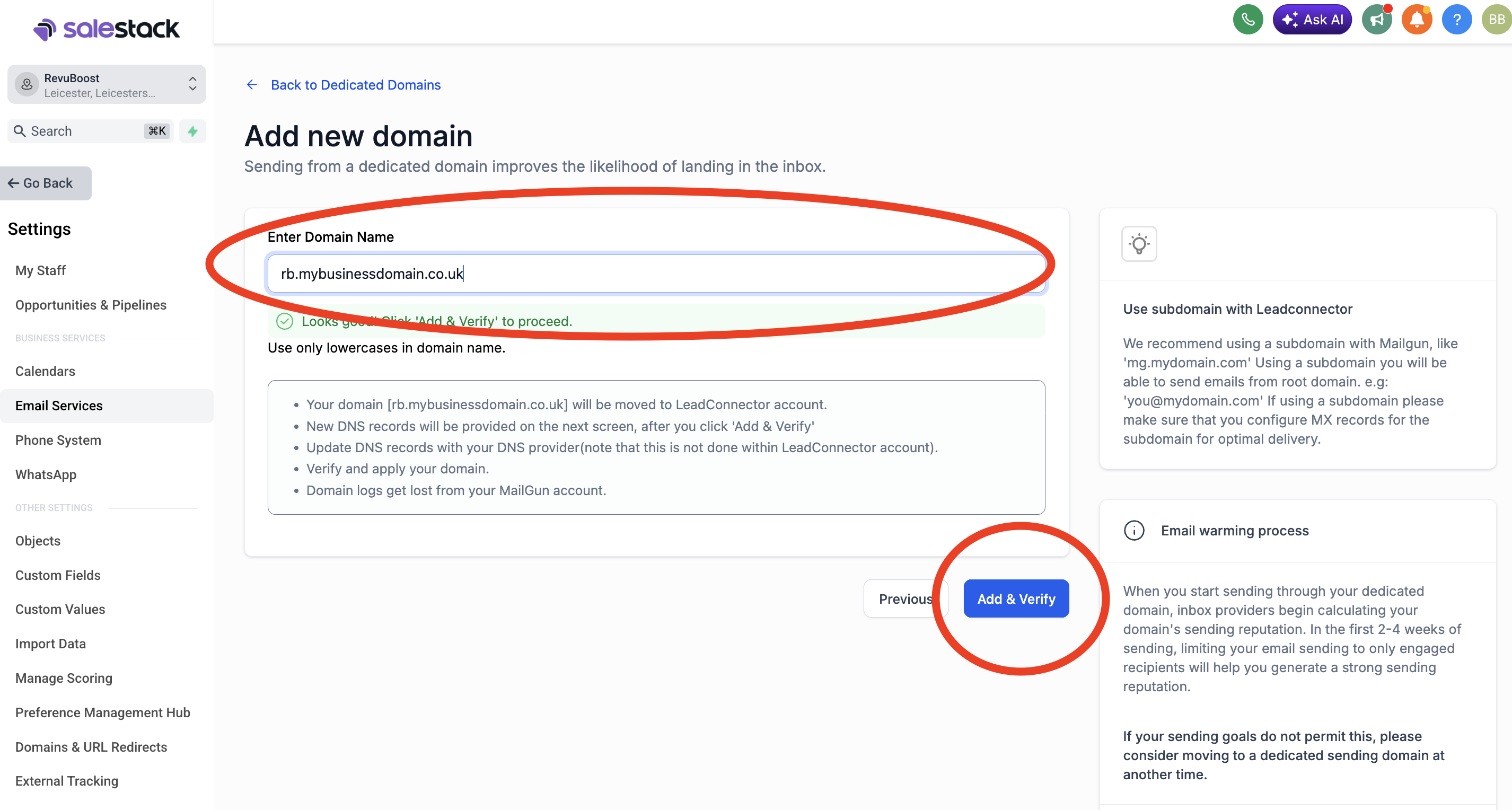Click the green phone dialer icon
The height and width of the screenshot is (810, 1512).
click(1248, 20)
